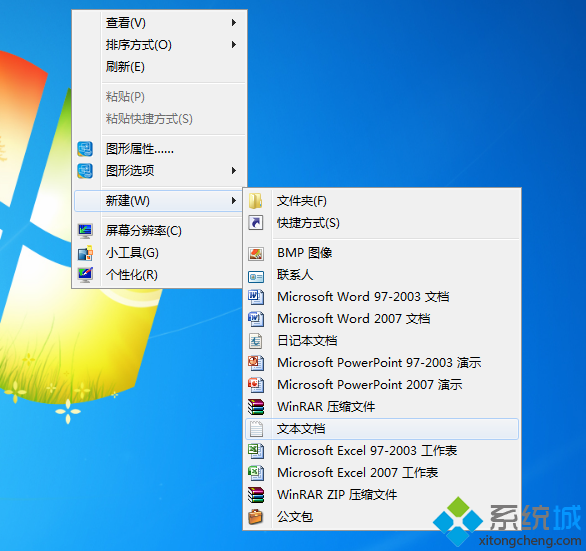Click the WinRAR archive books icon
This screenshot has width=586, height=551.
coord(256,407)
